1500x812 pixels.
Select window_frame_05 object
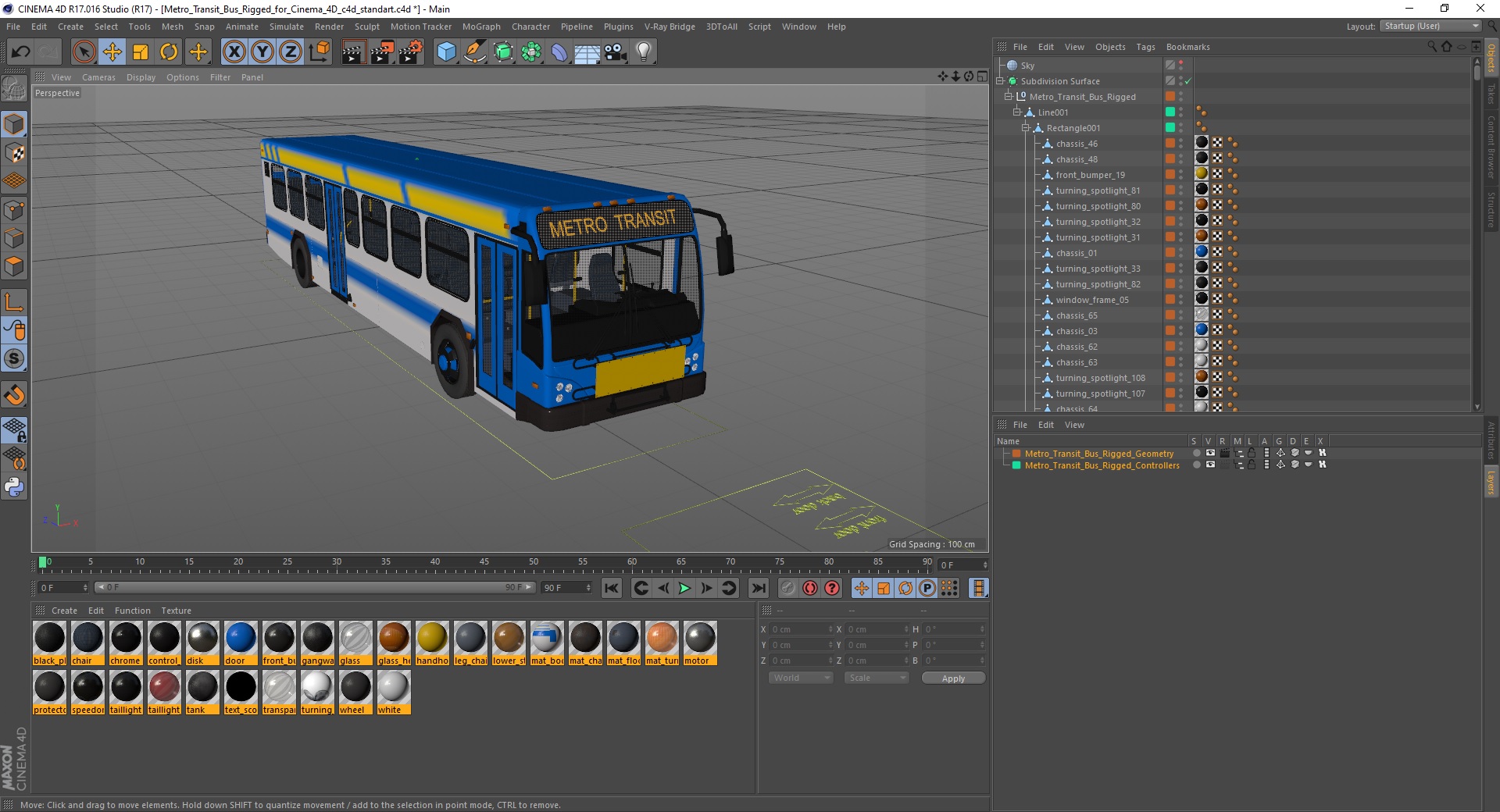tap(1092, 300)
